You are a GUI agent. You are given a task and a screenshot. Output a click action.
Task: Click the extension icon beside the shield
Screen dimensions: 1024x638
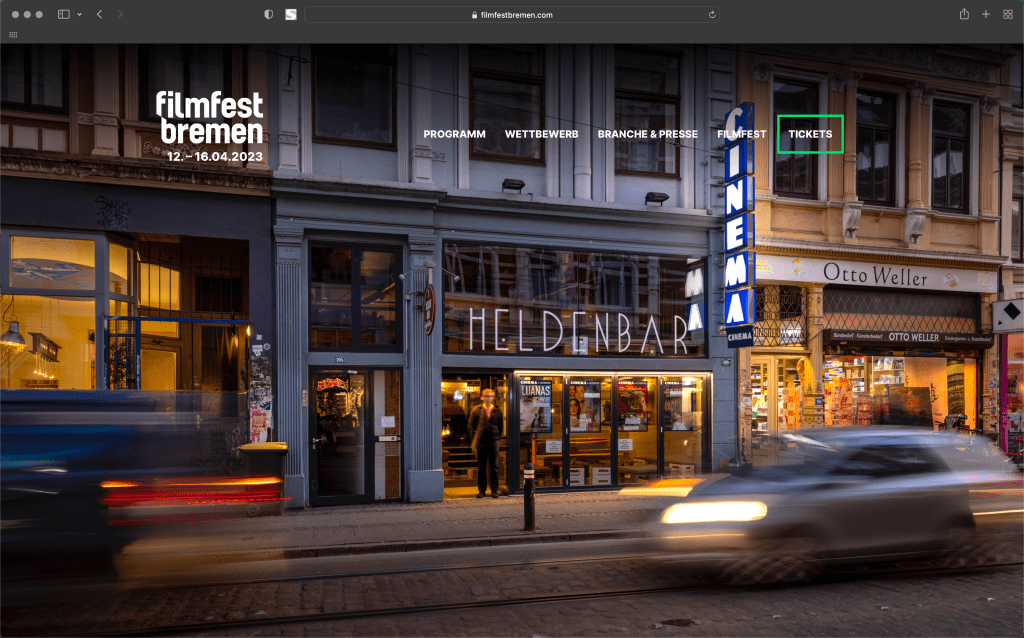click(291, 15)
